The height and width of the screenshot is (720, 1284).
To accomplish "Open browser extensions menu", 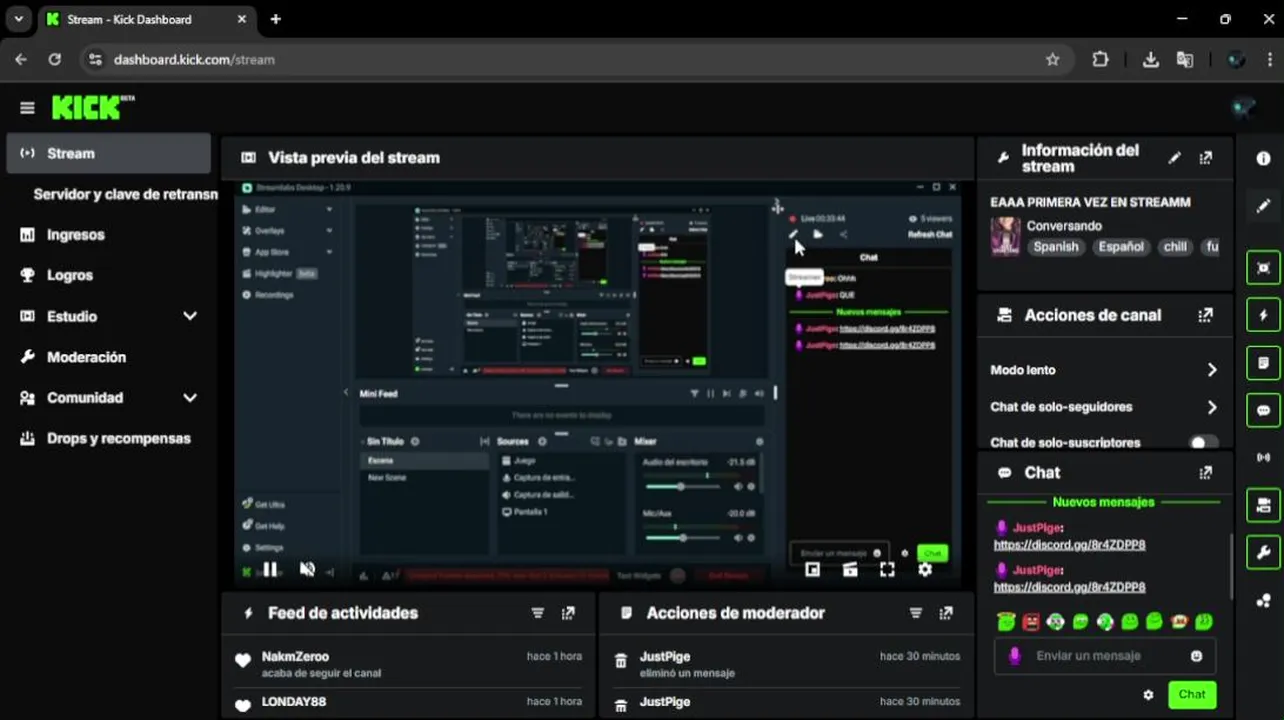I will 1100,60.
